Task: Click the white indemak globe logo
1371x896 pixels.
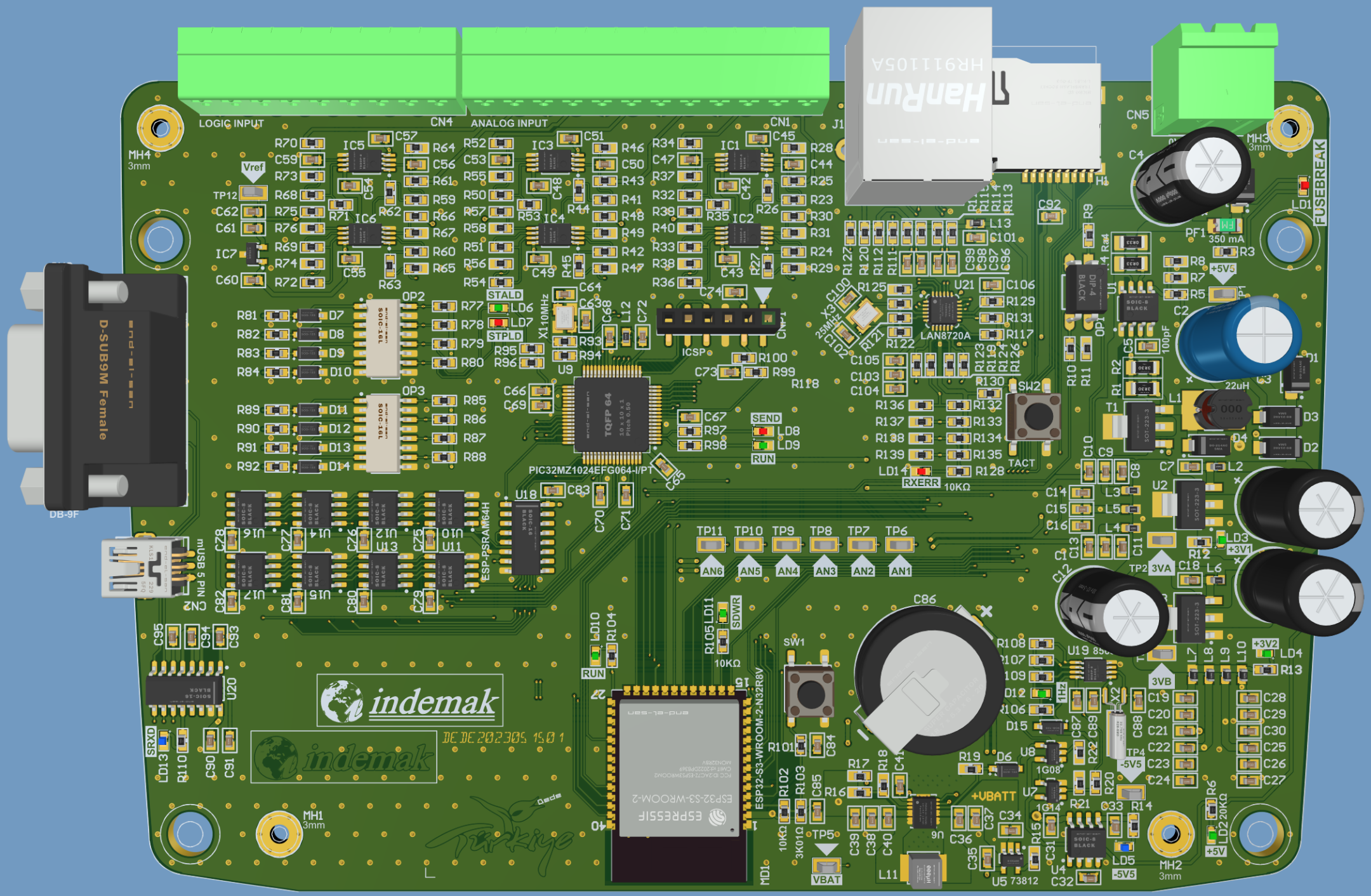Action: [341, 701]
